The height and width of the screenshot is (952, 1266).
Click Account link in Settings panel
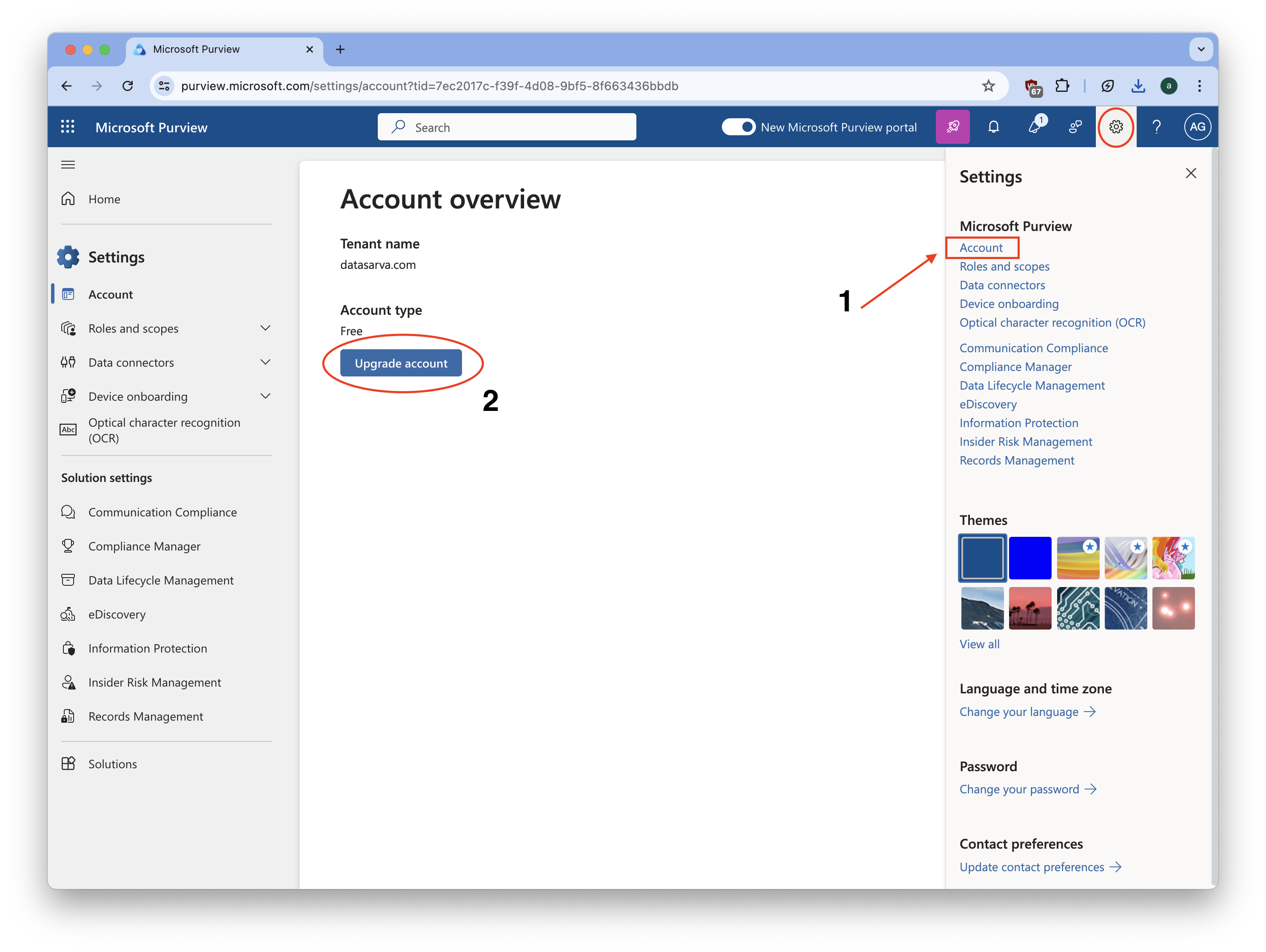[x=981, y=248]
